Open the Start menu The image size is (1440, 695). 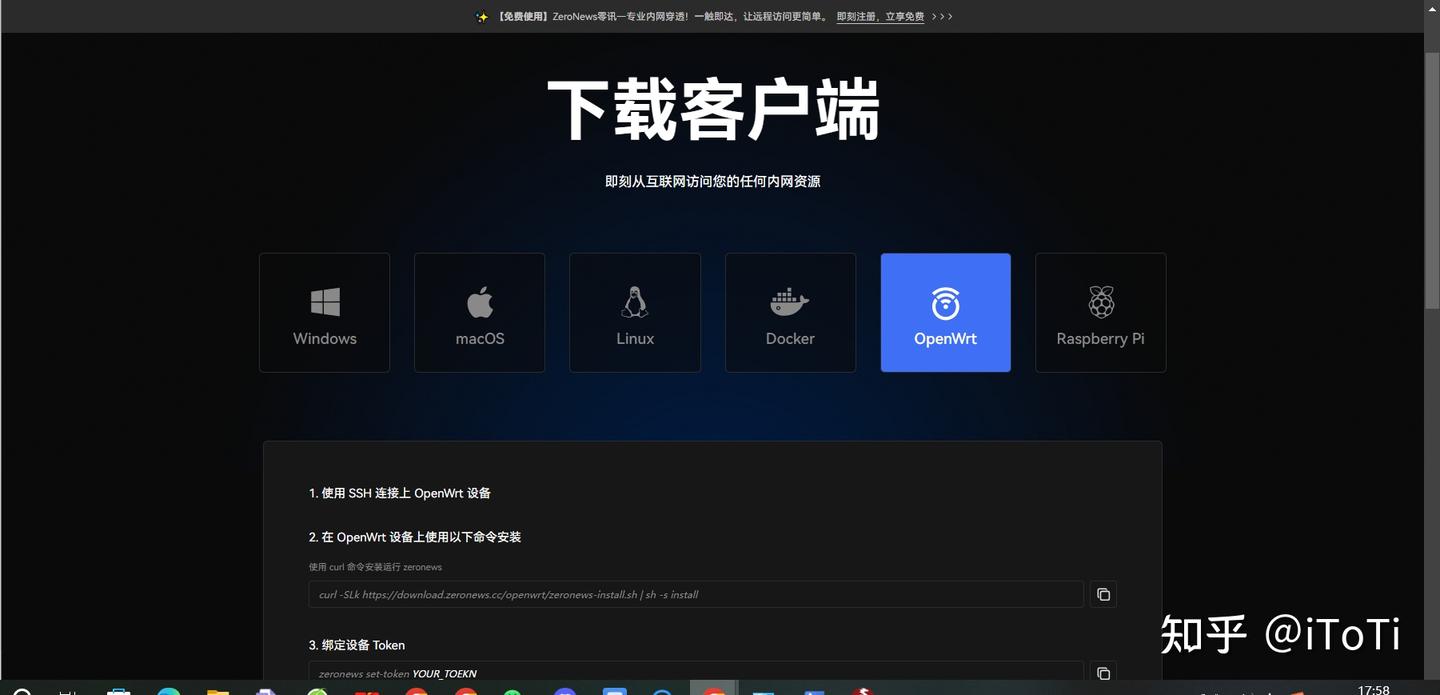(19, 690)
